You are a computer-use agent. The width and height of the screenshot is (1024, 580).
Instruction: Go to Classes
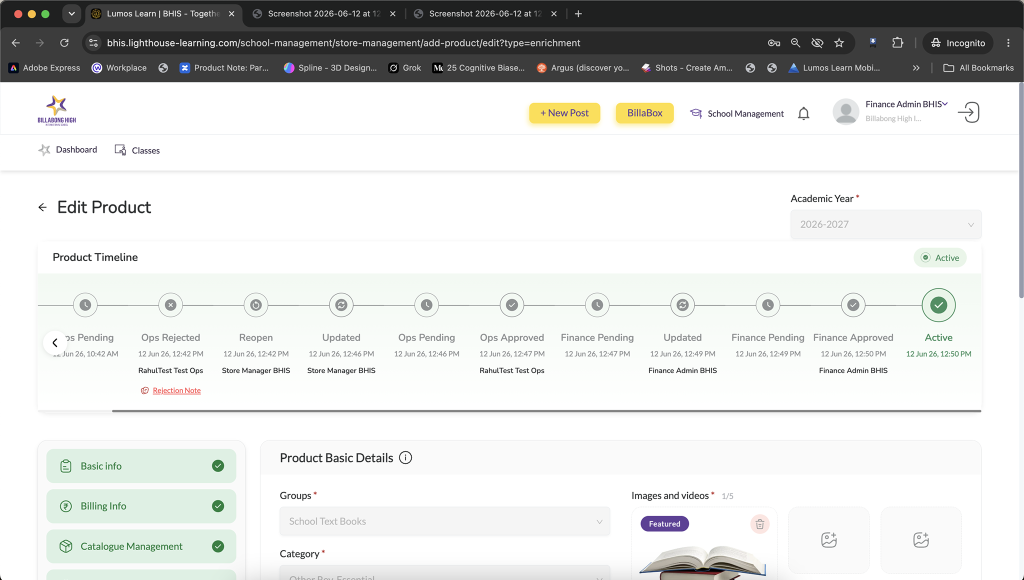click(137, 150)
